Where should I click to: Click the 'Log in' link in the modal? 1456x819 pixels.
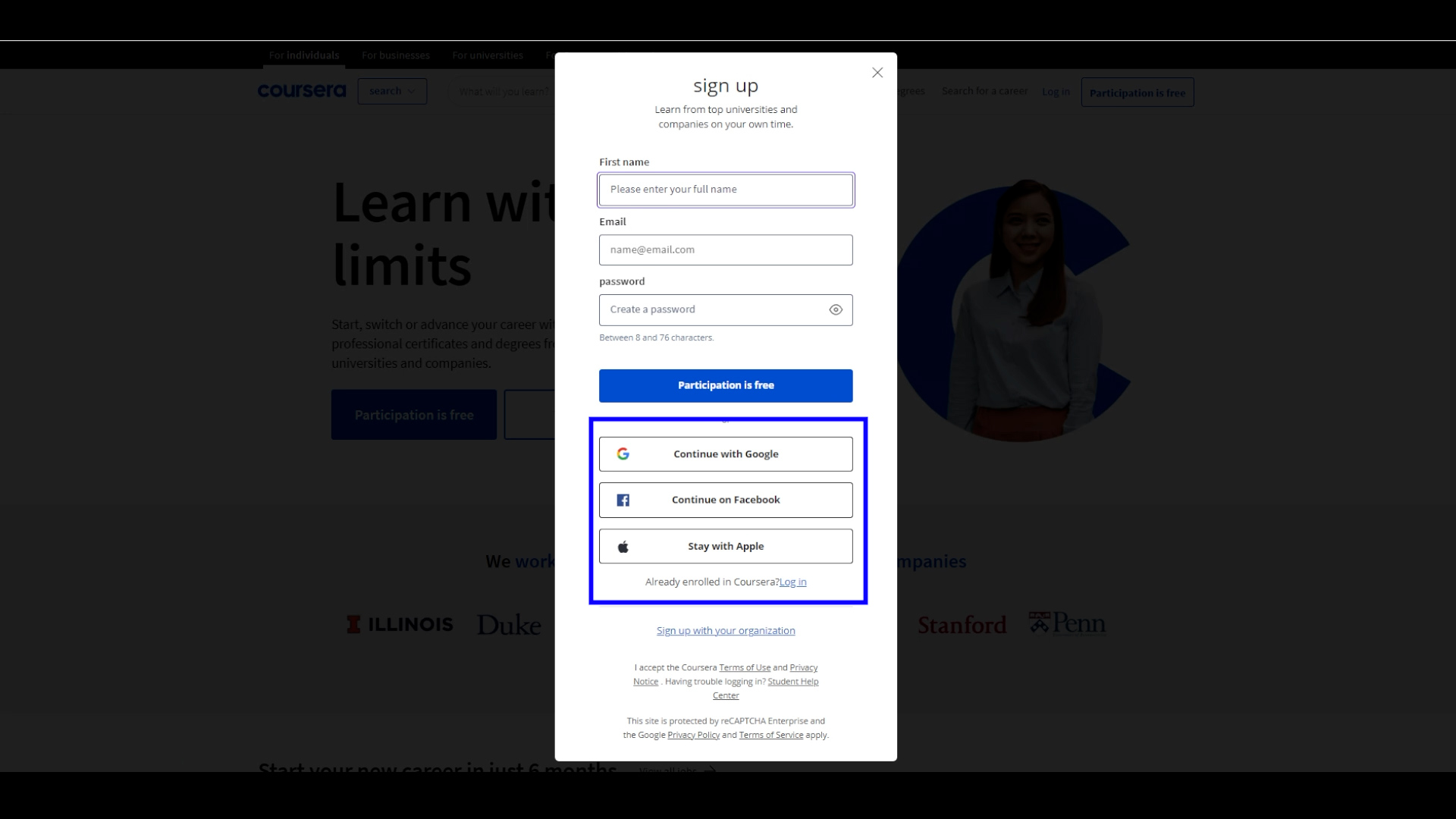click(x=793, y=581)
